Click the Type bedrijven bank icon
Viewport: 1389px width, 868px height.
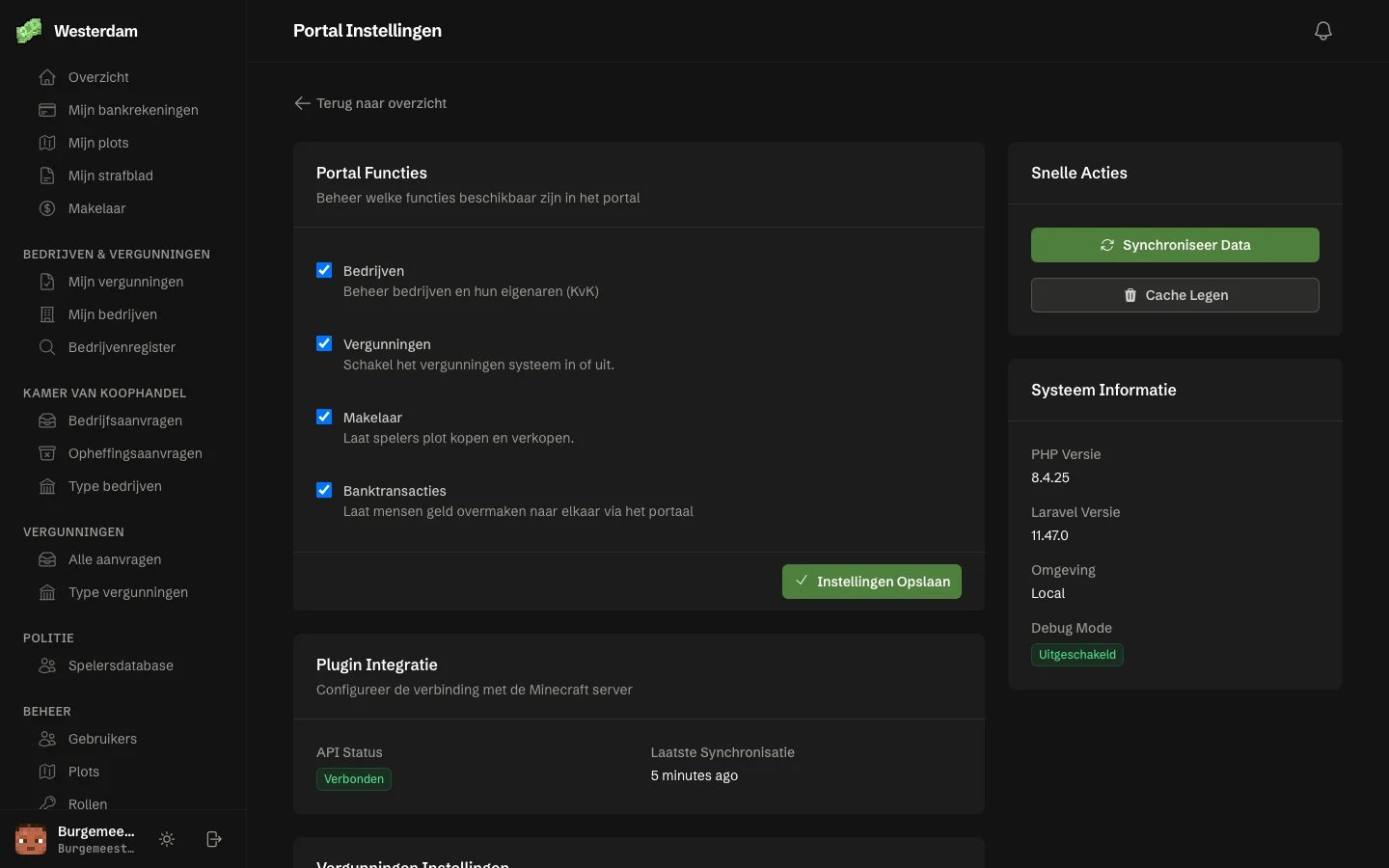(47, 486)
